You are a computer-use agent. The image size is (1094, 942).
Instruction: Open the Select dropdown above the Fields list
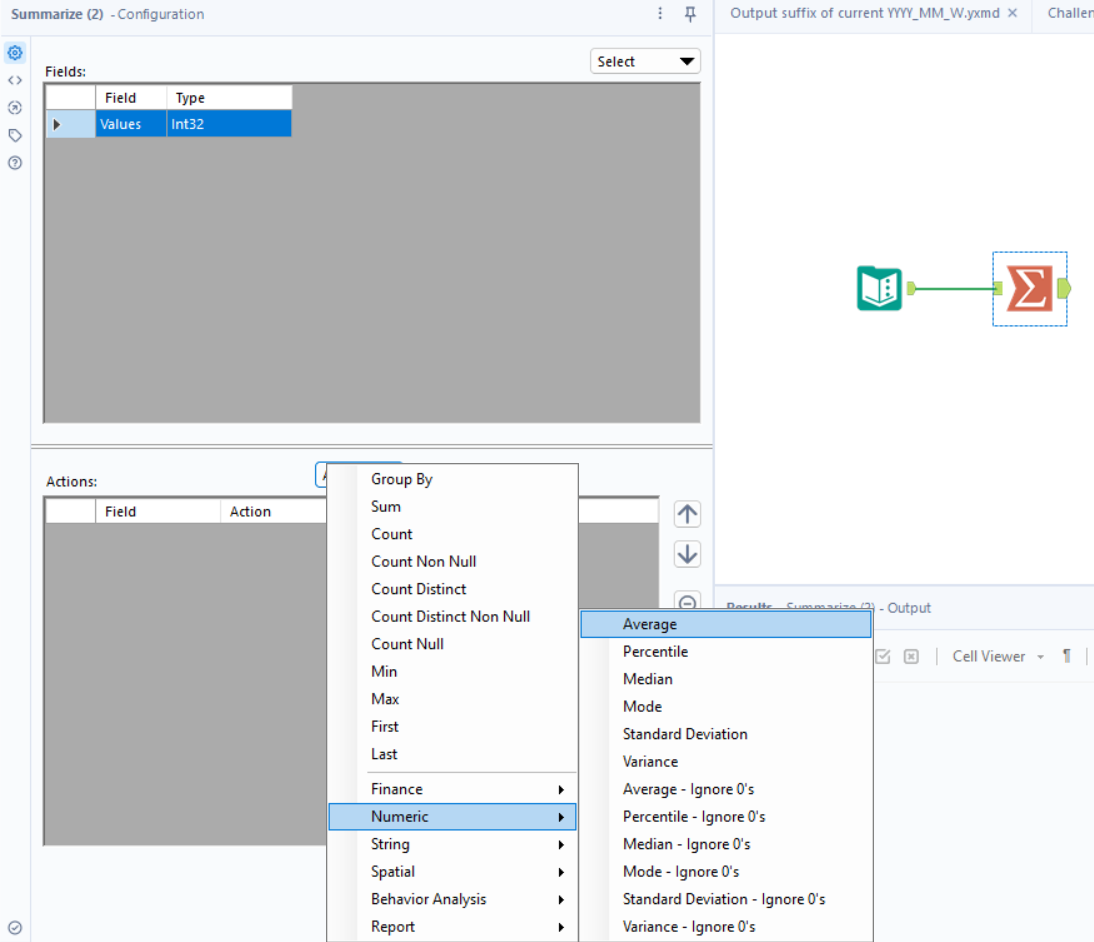pos(644,61)
